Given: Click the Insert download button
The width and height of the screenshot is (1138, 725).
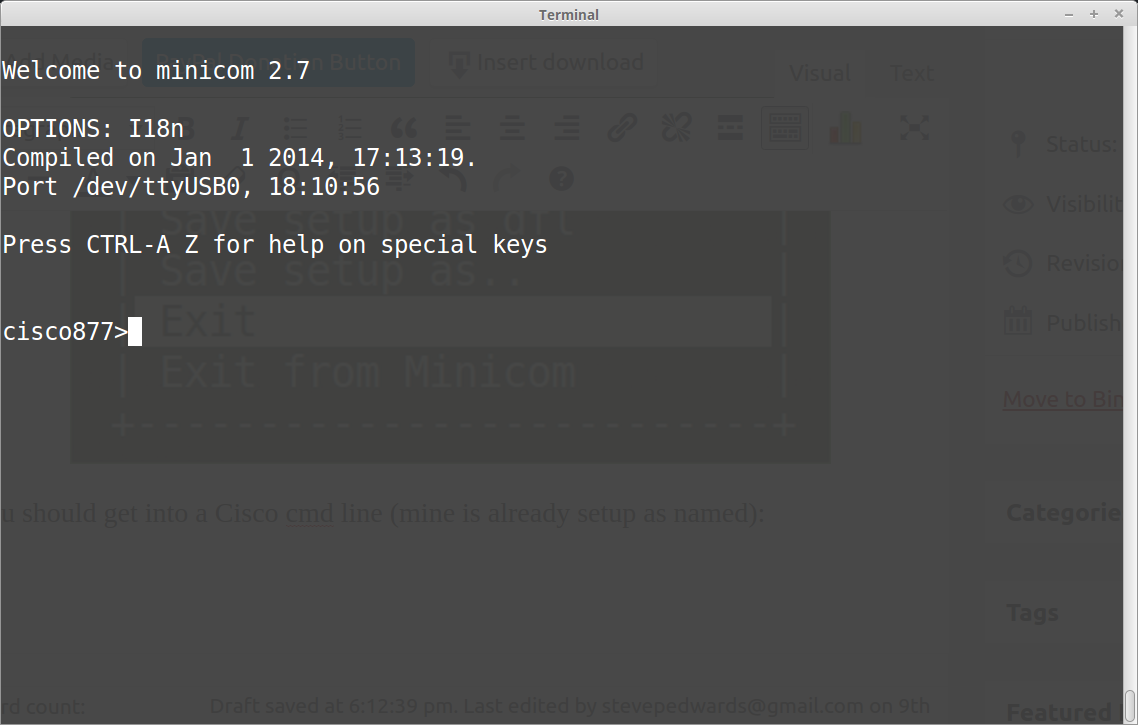Looking at the screenshot, I should [546, 62].
